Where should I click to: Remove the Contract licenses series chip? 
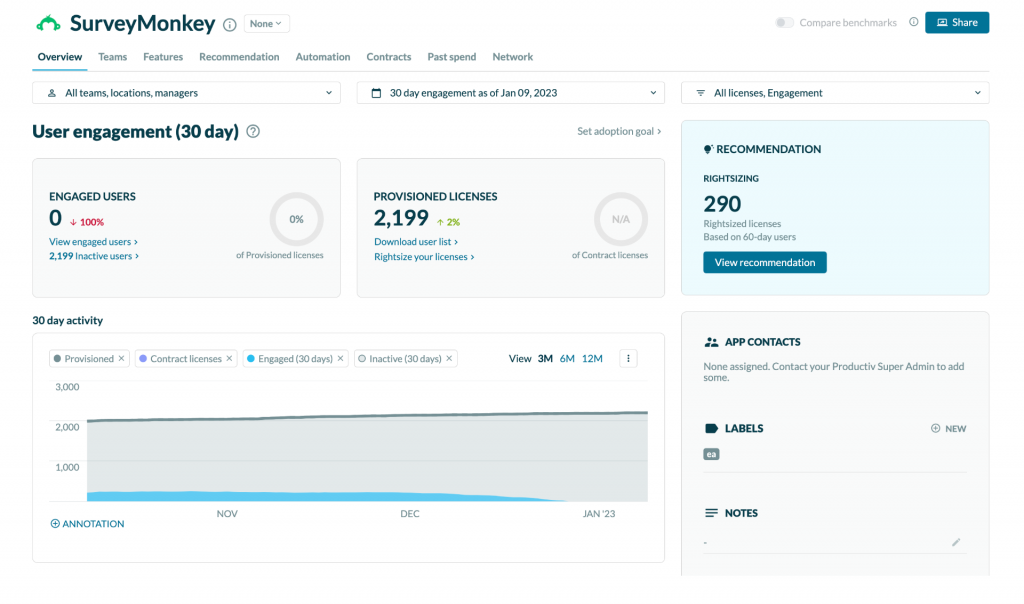[x=229, y=358]
